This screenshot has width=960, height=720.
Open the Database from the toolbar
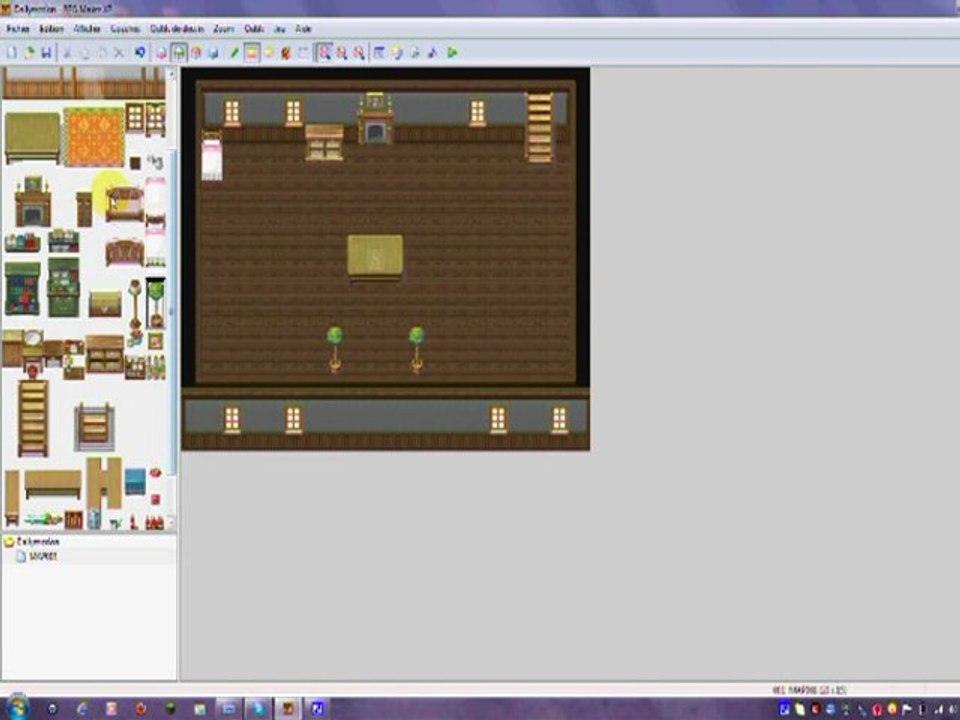[380, 53]
